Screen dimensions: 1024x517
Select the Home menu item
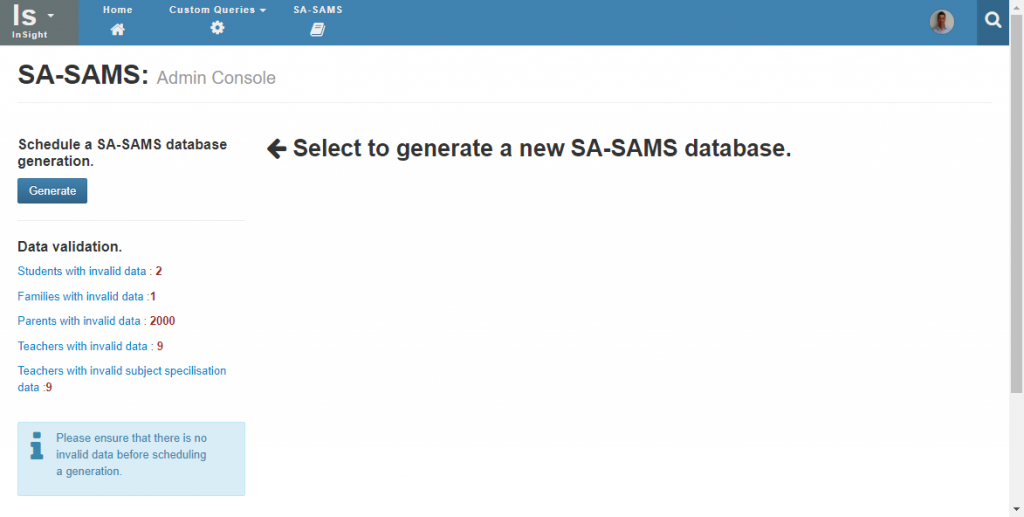(118, 10)
